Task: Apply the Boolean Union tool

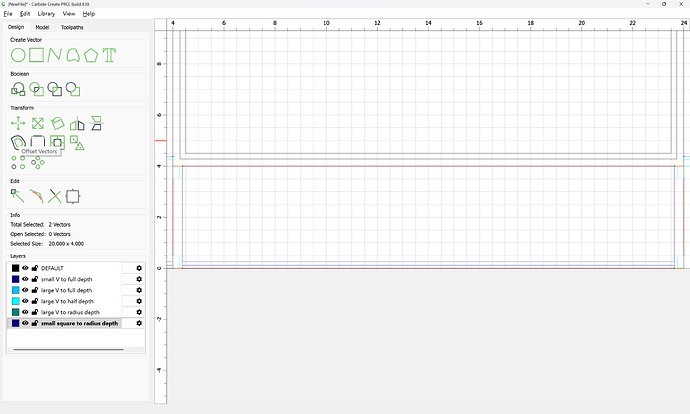Action: pyautogui.click(x=18, y=89)
